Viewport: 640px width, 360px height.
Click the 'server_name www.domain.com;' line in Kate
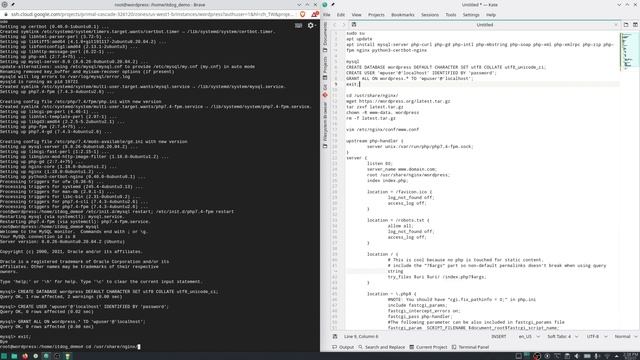(x=402, y=169)
